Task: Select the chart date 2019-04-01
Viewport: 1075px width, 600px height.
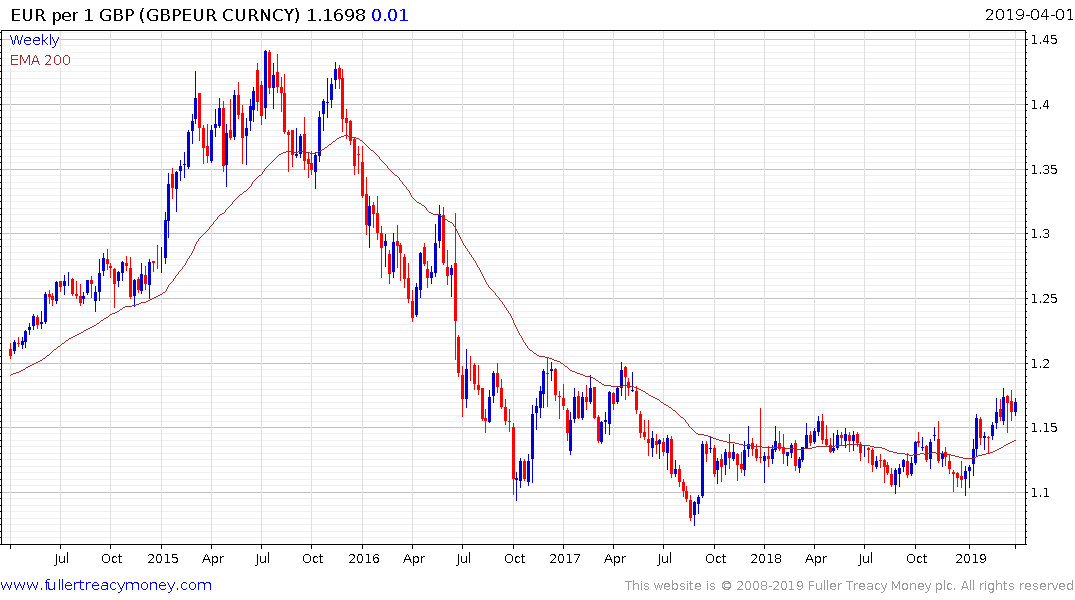Action: click(1029, 15)
